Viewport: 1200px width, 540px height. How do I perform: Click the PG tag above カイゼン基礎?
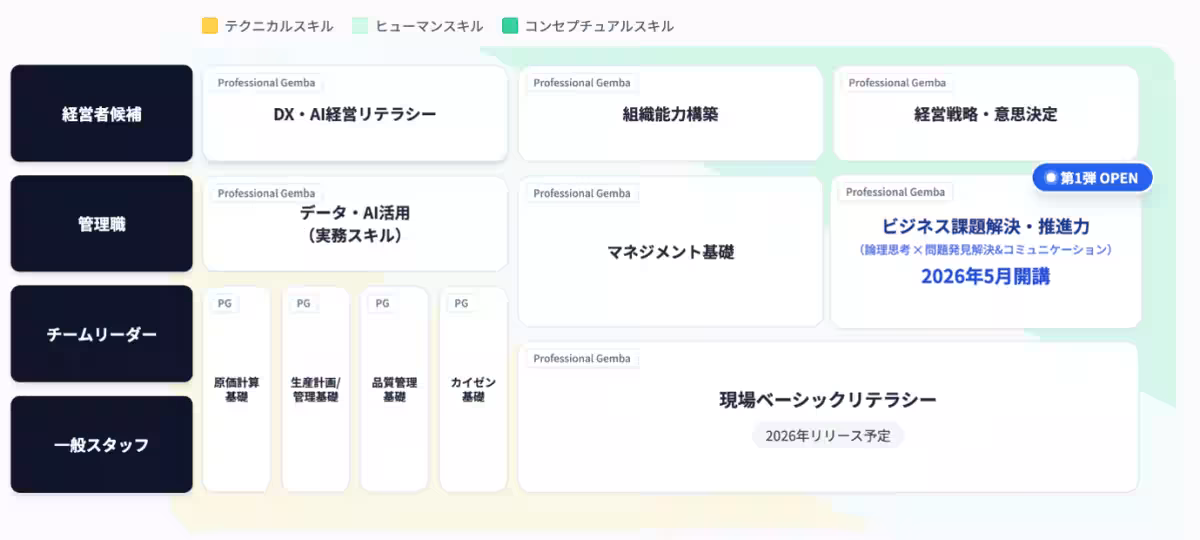pos(461,303)
